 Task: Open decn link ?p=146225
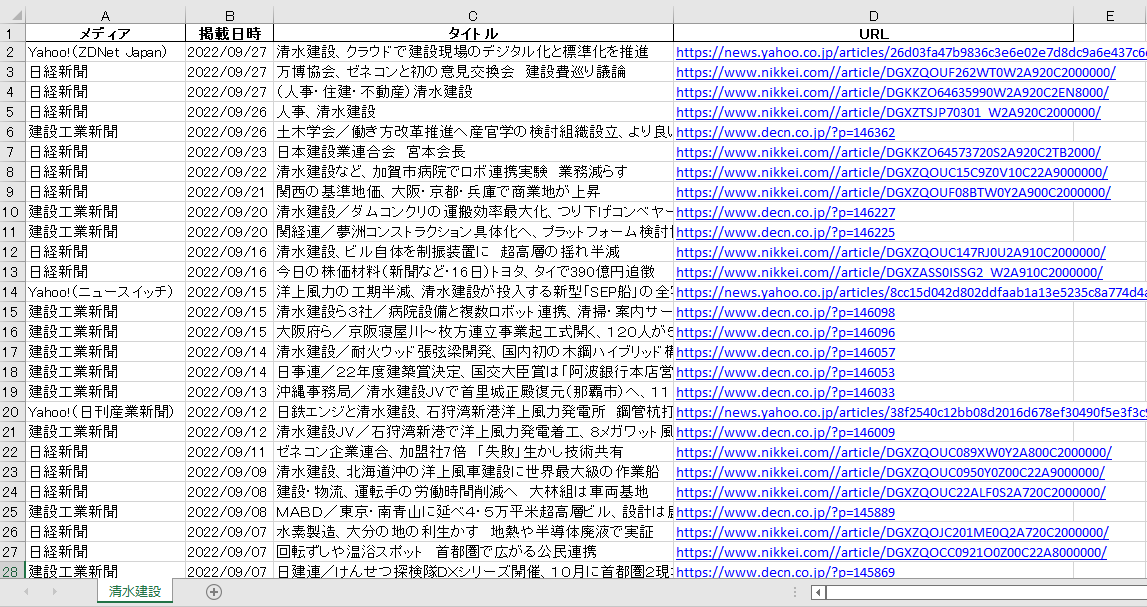click(785, 233)
